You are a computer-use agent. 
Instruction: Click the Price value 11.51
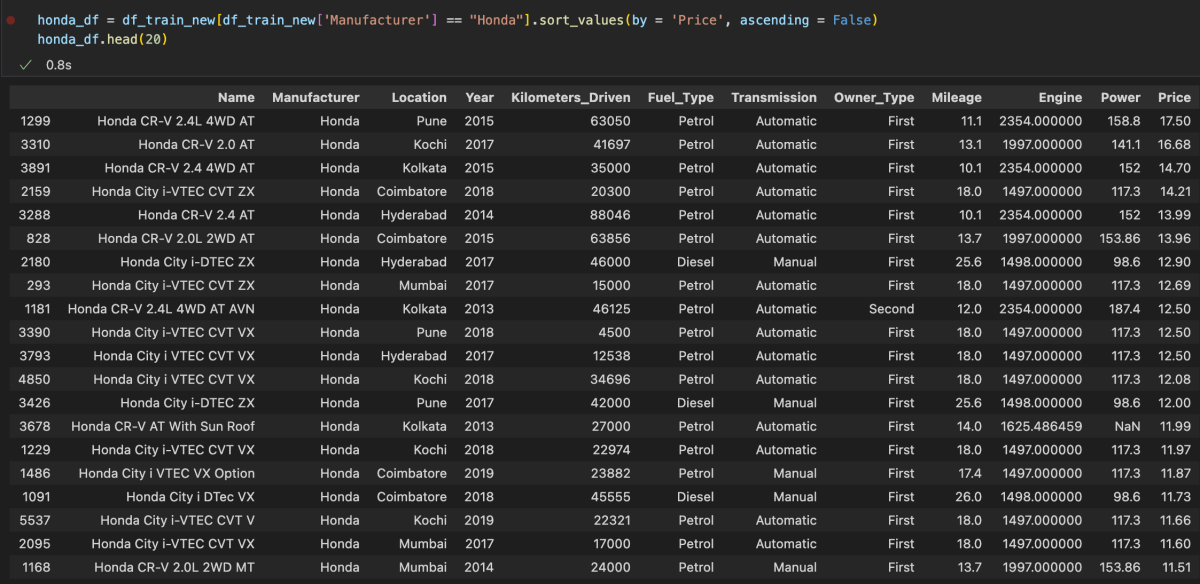click(1174, 567)
